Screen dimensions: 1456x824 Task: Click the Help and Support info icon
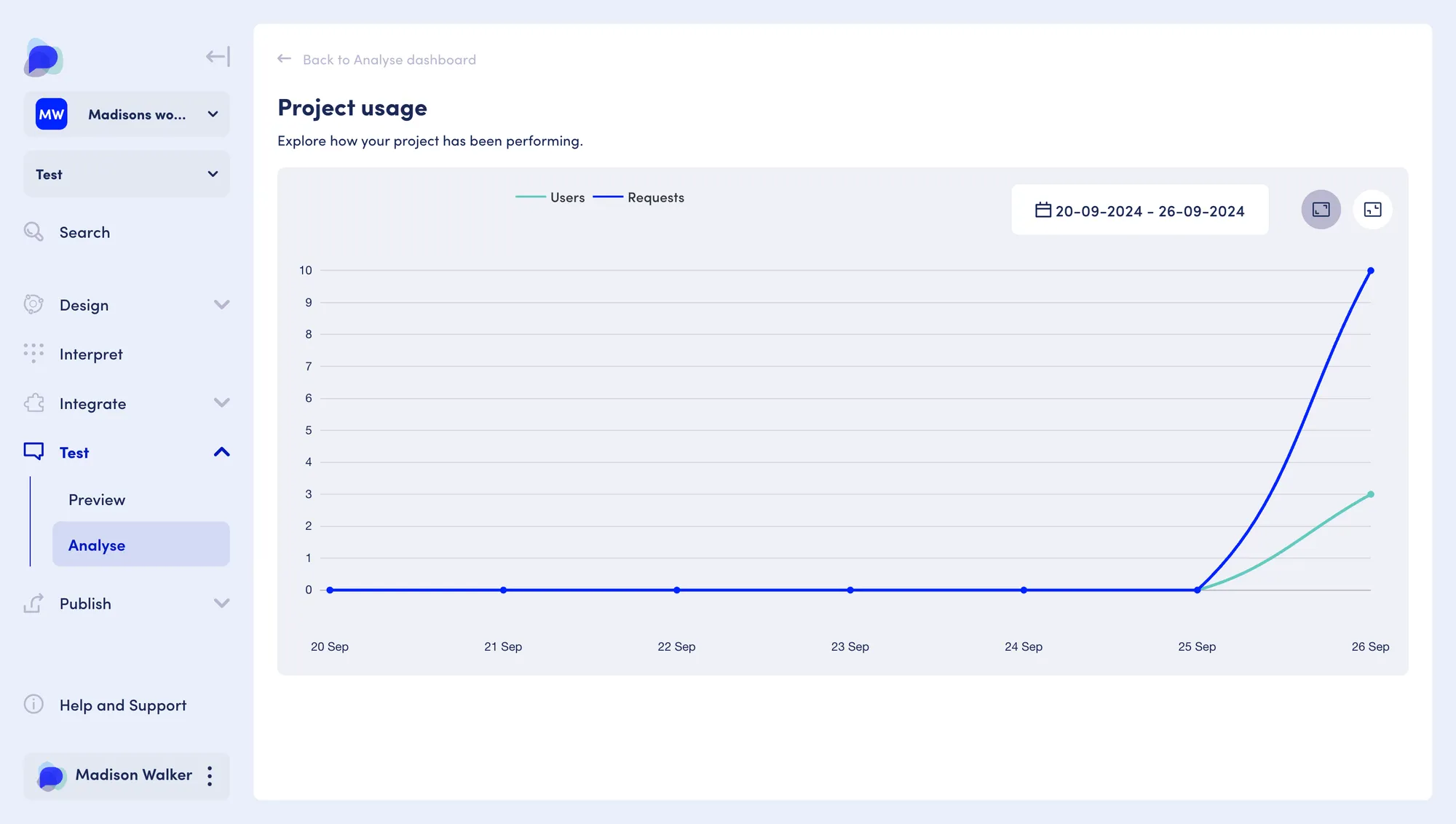(33, 704)
